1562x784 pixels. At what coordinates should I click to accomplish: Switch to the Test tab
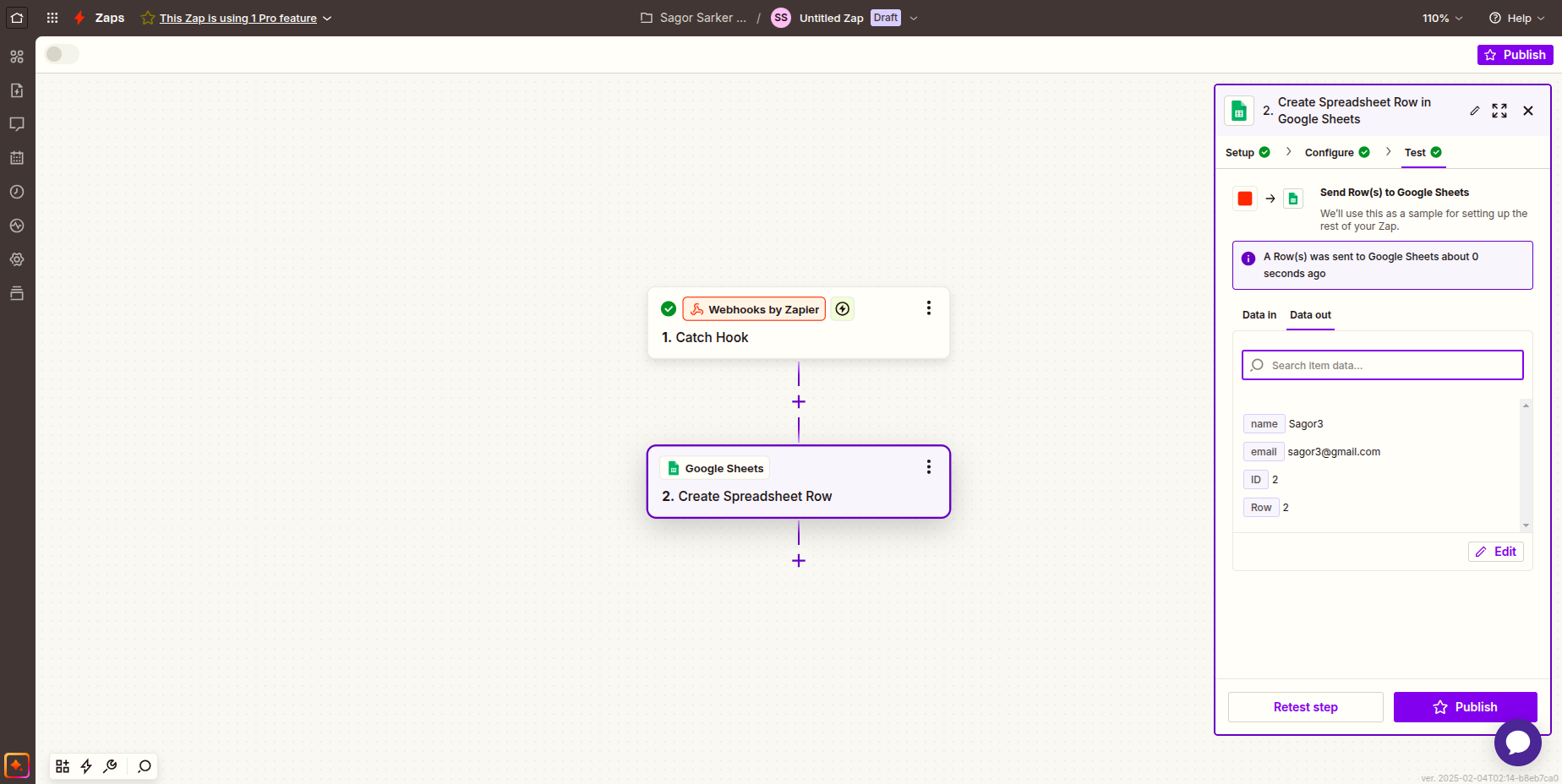pyautogui.click(x=1423, y=152)
